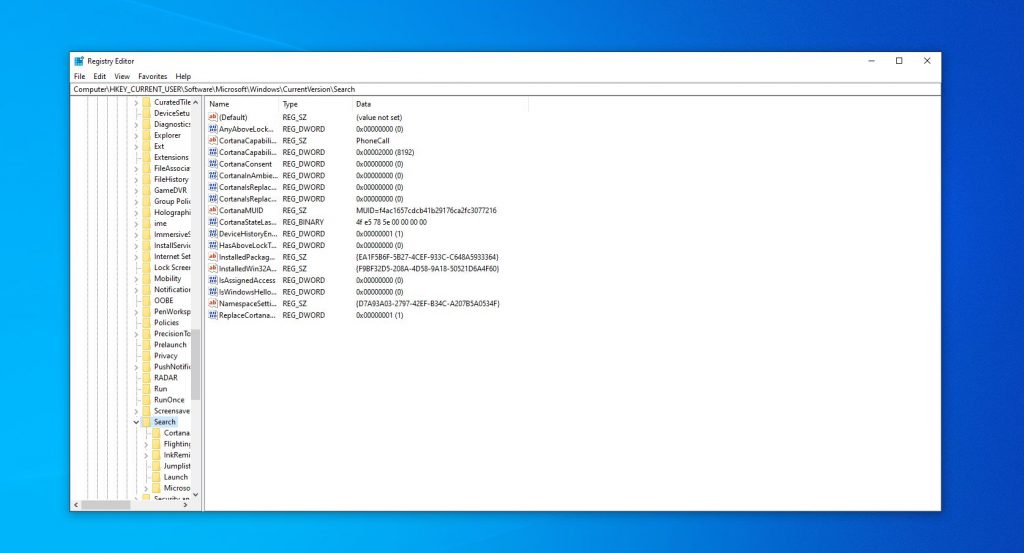Click the CortanaMUID value's string icon
The height and width of the screenshot is (553, 1024).
click(213, 210)
